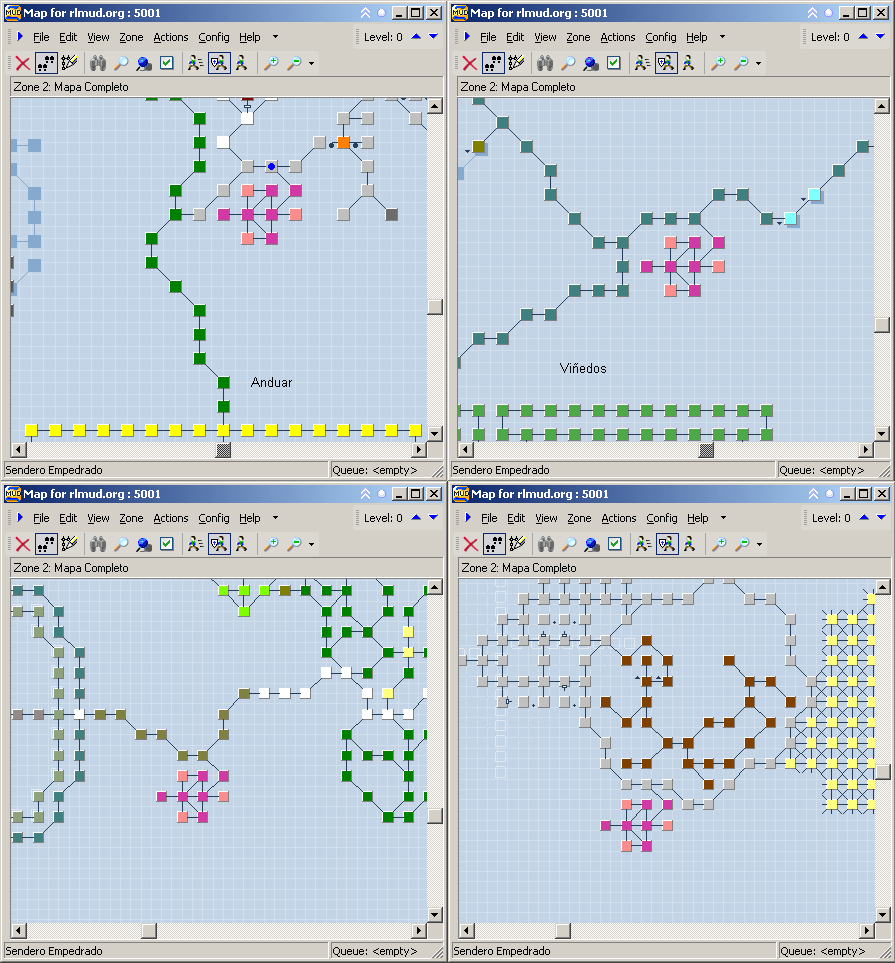
Task: Click the zoom out icon in bottom-right window
Action: pos(743,544)
